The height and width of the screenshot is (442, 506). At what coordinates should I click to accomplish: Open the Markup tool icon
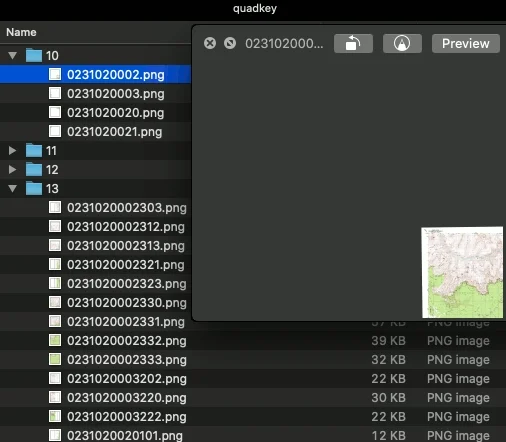[x=402, y=43]
